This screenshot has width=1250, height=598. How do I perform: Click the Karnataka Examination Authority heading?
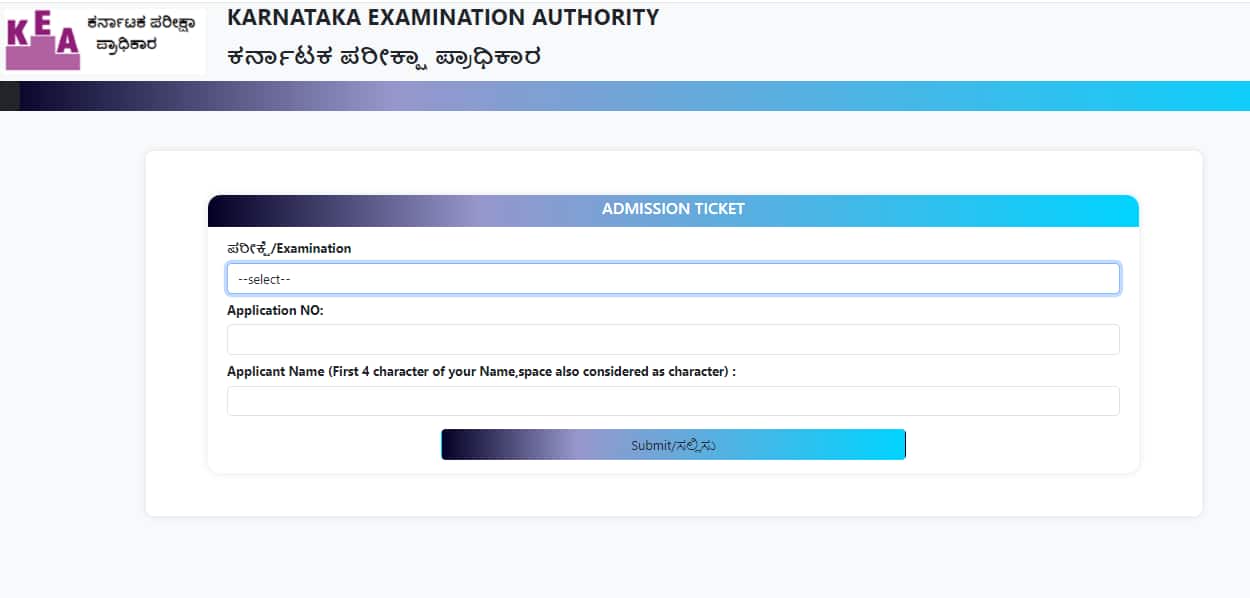[443, 18]
